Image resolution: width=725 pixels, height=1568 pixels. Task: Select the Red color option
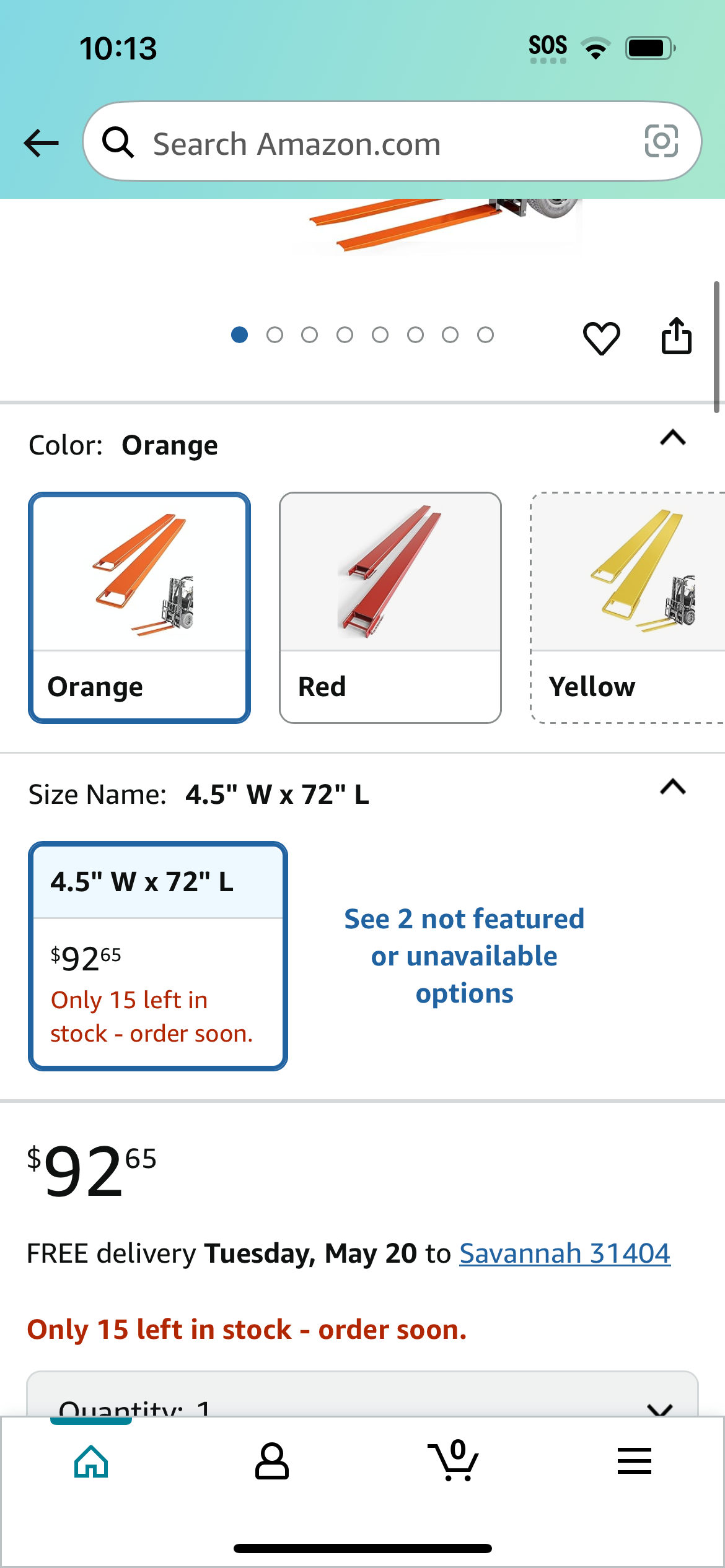tap(390, 608)
